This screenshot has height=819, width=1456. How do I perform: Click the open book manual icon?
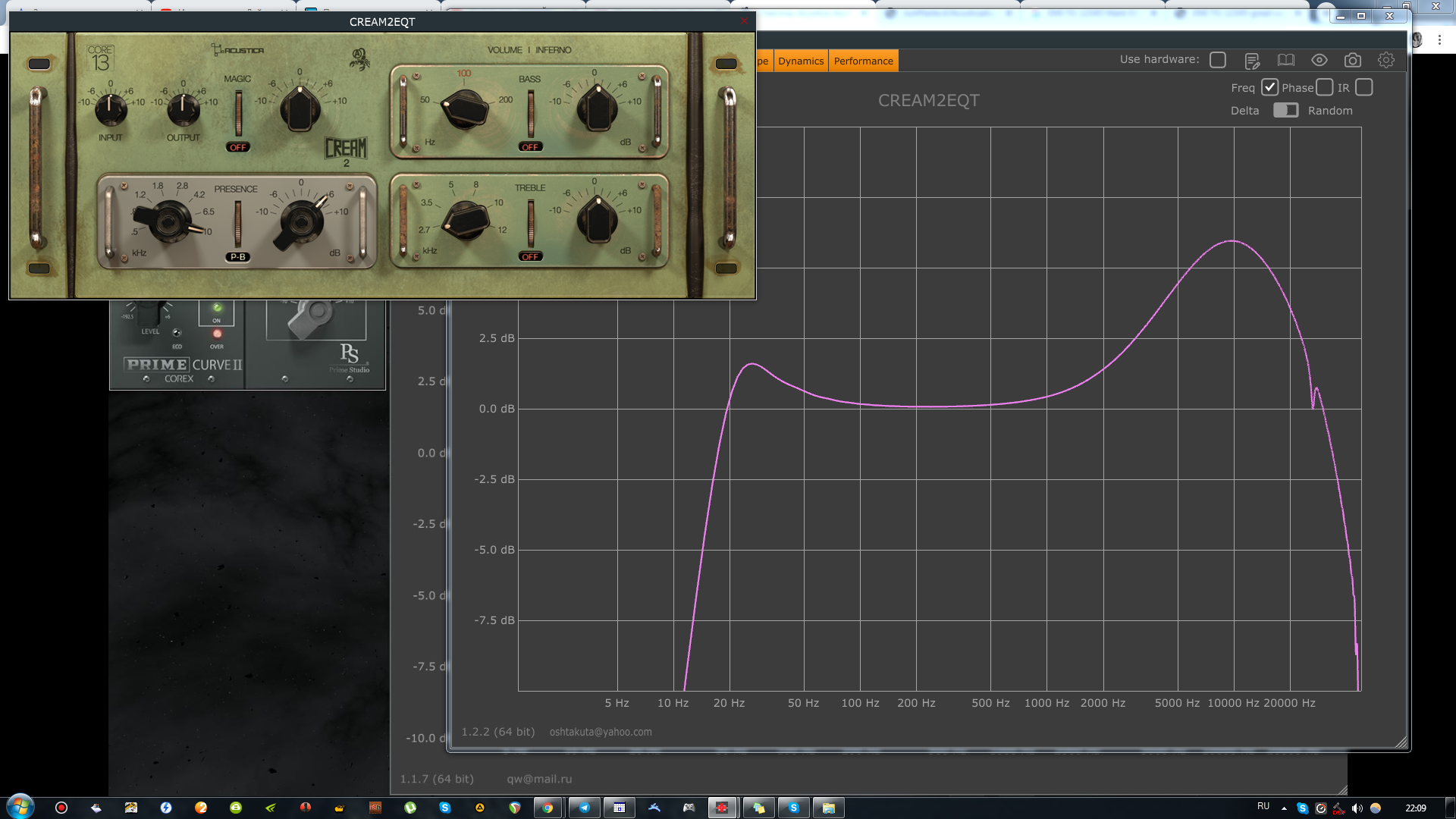point(1285,61)
